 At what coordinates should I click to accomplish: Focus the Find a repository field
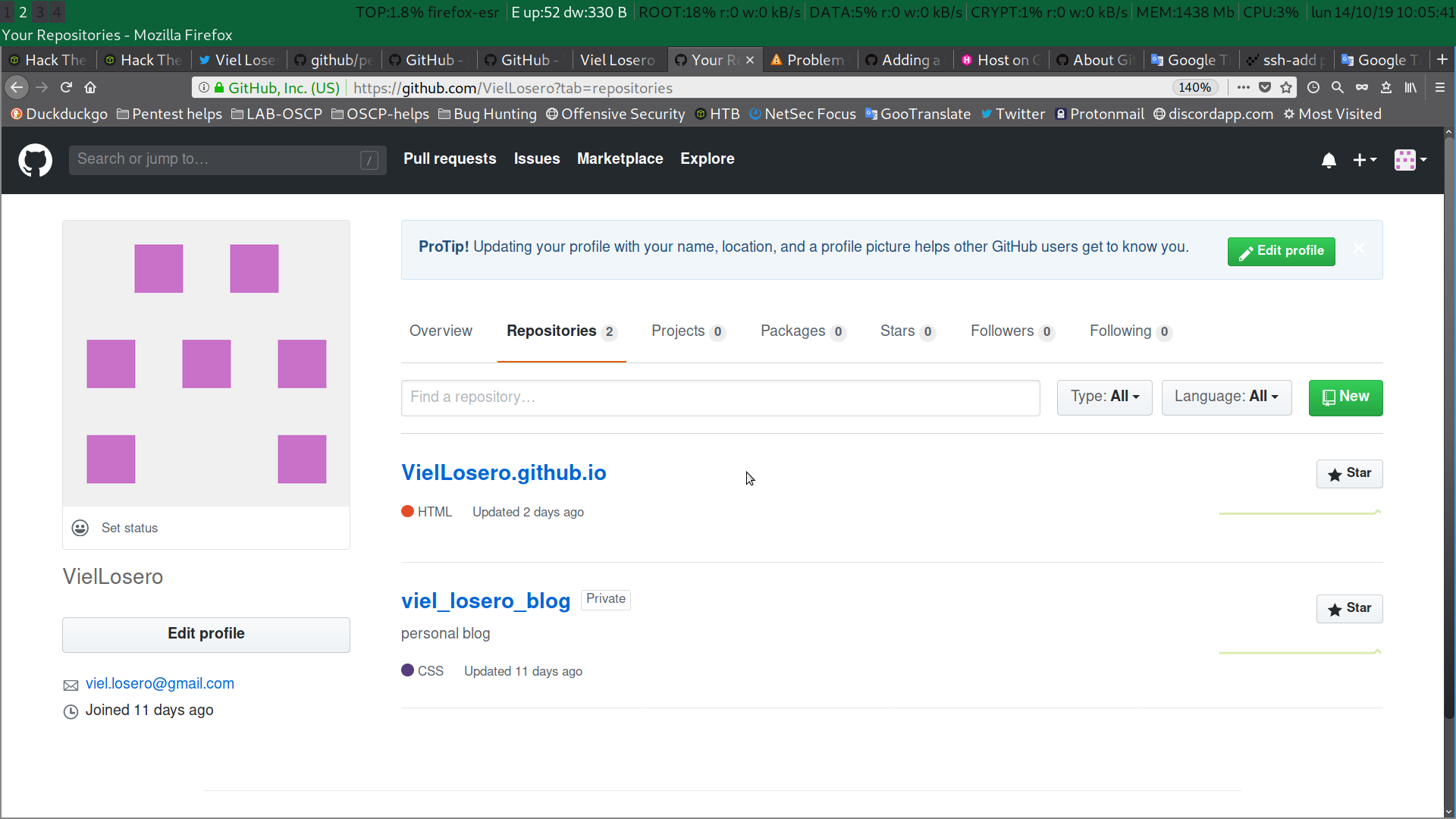click(x=720, y=398)
